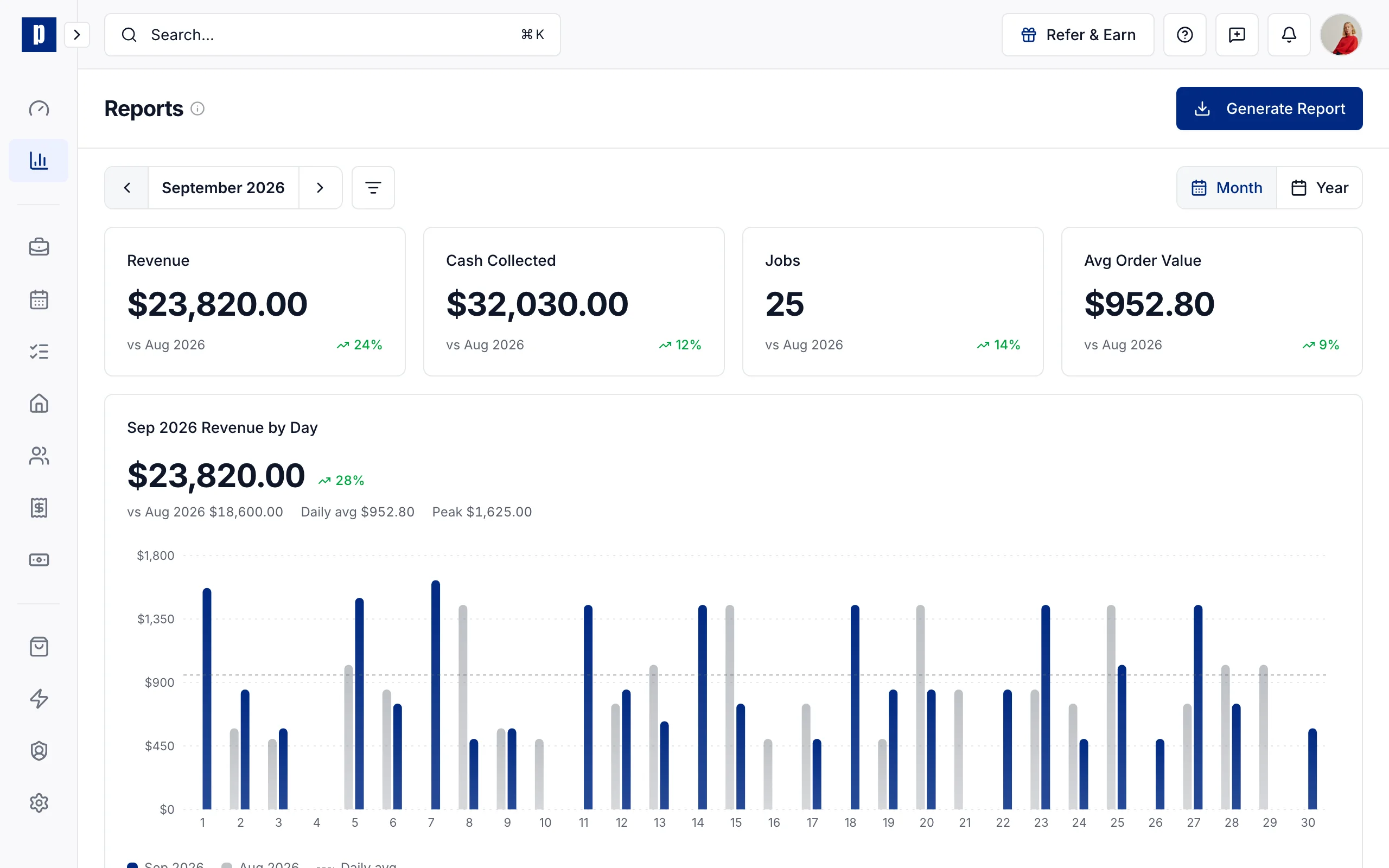Click the vs Aug 2026 $18,600.00 text
The width and height of the screenshot is (1389, 868).
[205, 512]
